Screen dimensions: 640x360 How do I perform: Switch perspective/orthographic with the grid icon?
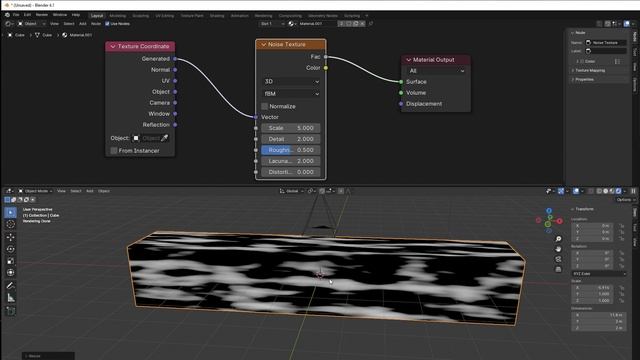click(558, 269)
